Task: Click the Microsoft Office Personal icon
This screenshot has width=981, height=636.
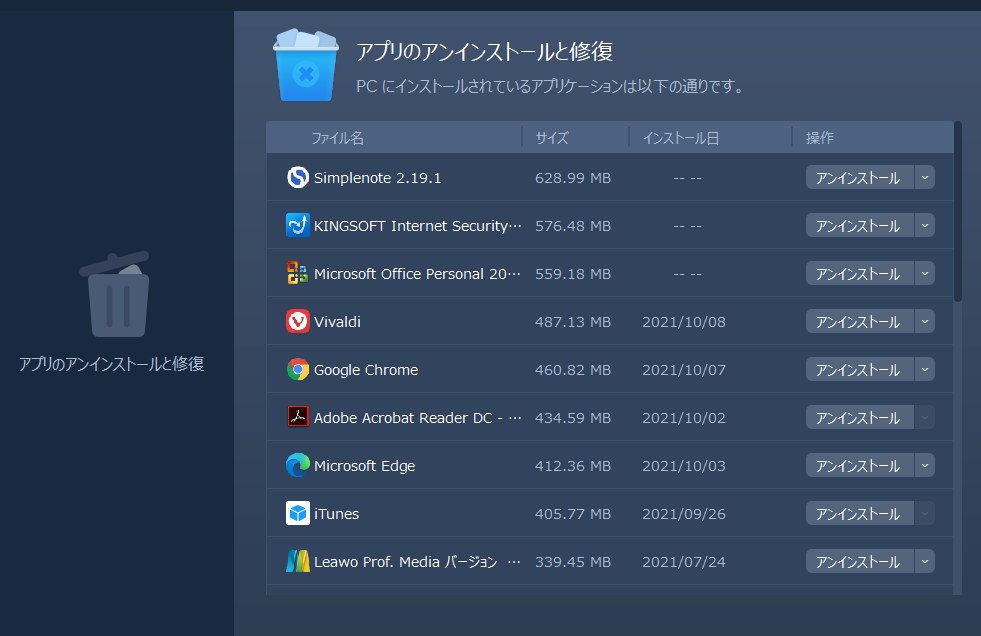Action: [x=298, y=273]
